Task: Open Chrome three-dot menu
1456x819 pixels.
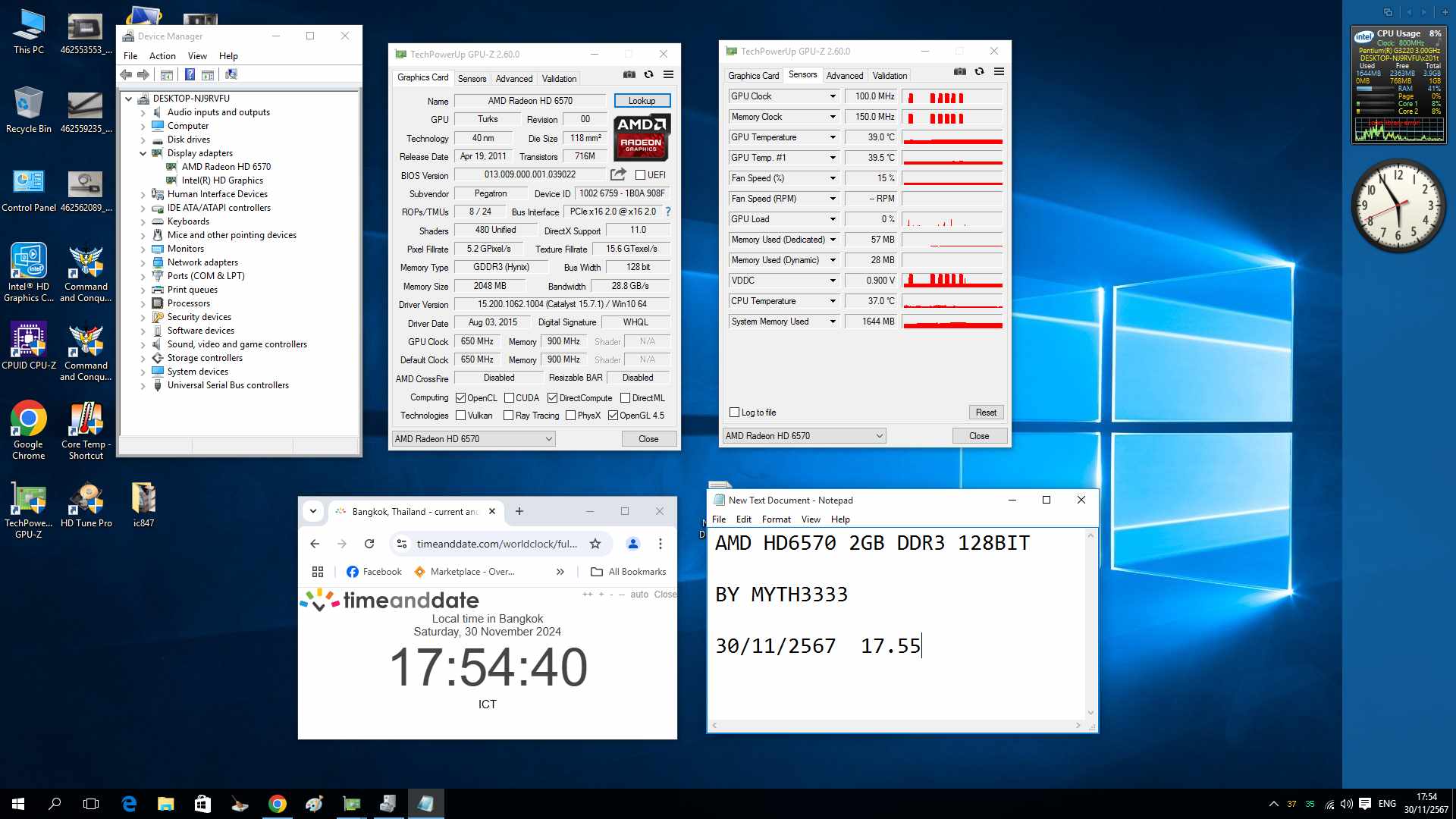Action: [x=661, y=544]
